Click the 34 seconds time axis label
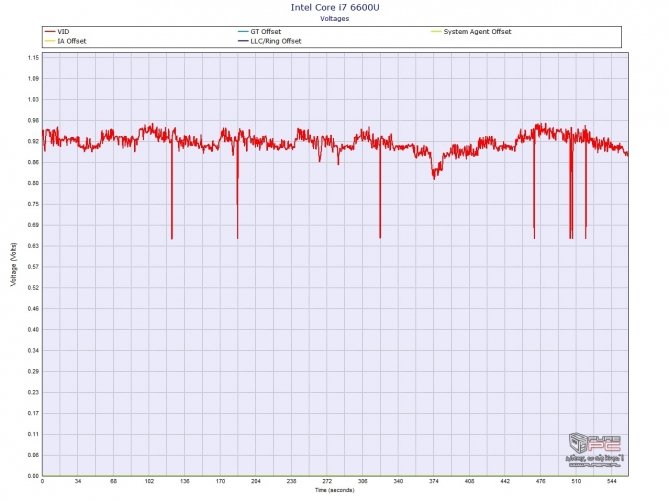 point(78,481)
